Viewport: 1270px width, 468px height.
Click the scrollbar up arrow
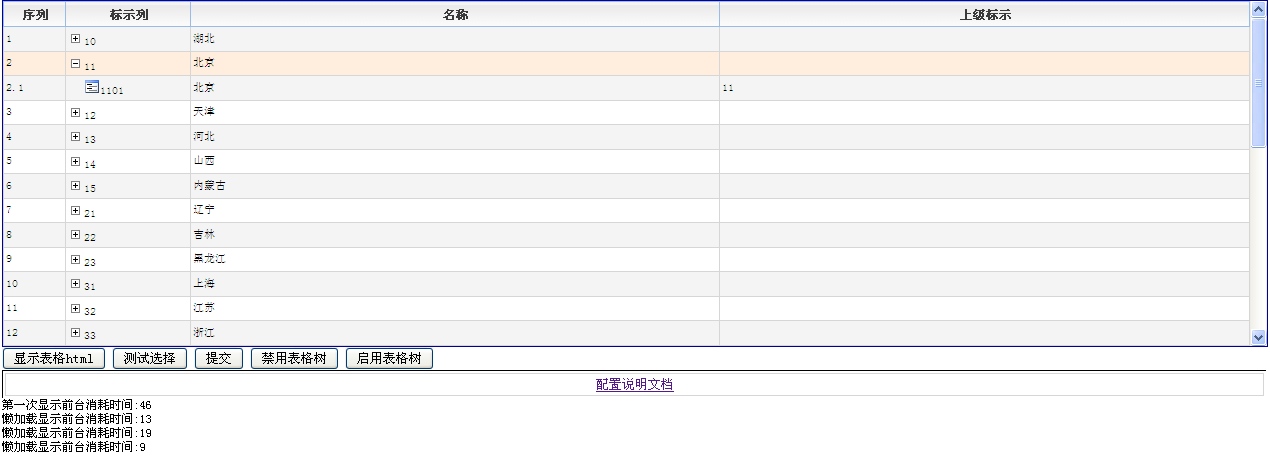click(x=1259, y=9)
